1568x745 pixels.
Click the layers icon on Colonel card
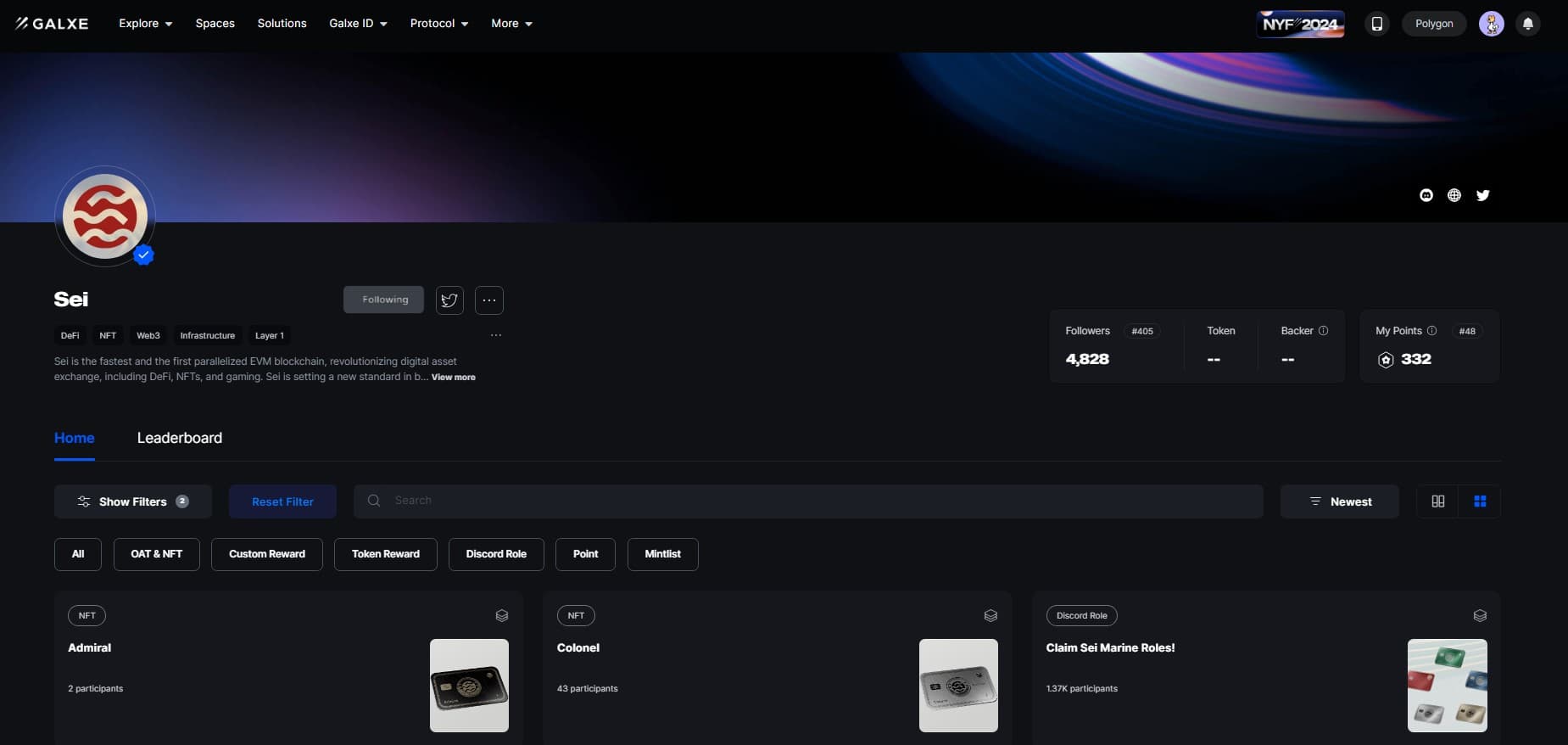coord(990,615)
